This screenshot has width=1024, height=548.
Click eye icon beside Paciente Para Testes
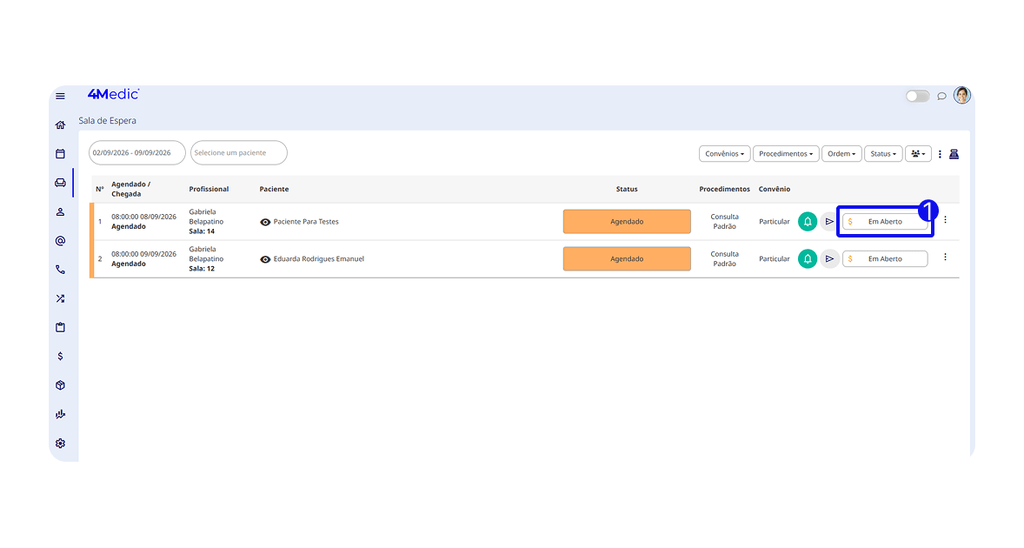(x=265, y=222)
